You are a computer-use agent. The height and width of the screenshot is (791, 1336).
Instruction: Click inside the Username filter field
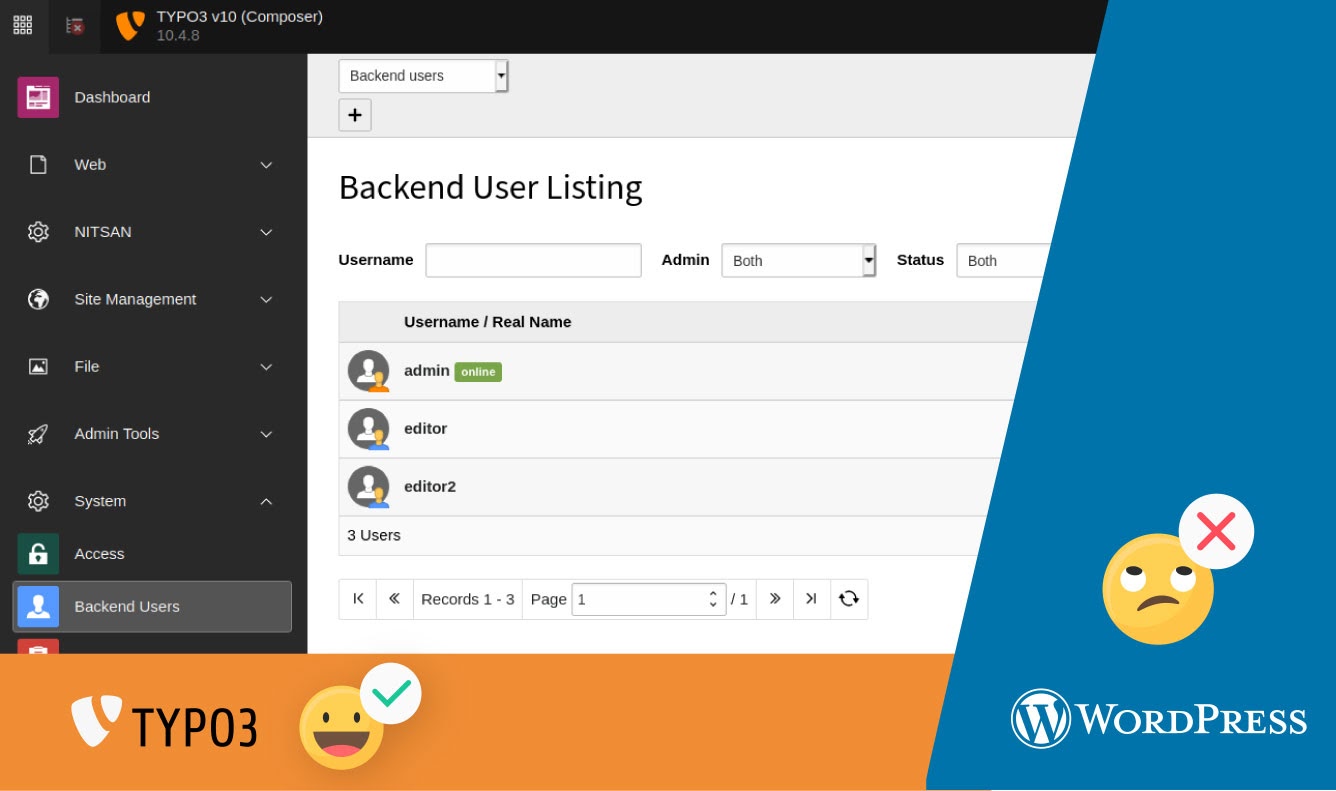(533, 260)
